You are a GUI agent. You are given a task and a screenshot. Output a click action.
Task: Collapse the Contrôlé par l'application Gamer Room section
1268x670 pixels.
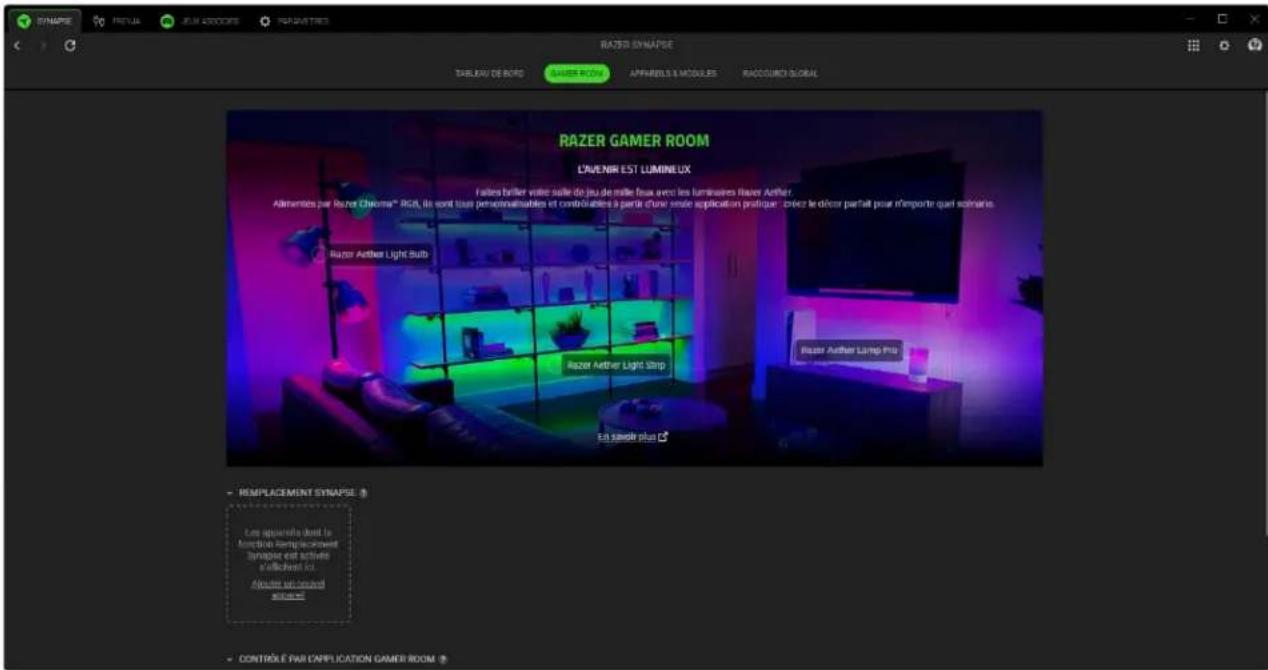click(x=230, y=659)
